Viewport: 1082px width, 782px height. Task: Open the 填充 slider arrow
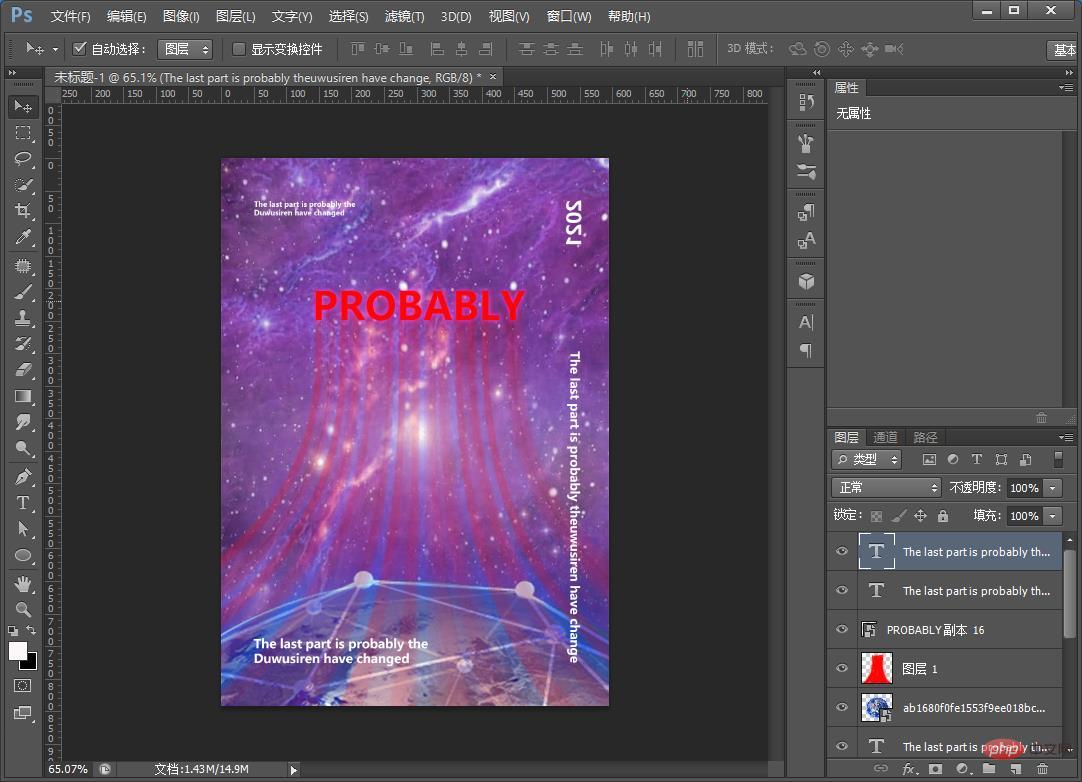(x=1052, y=516)
